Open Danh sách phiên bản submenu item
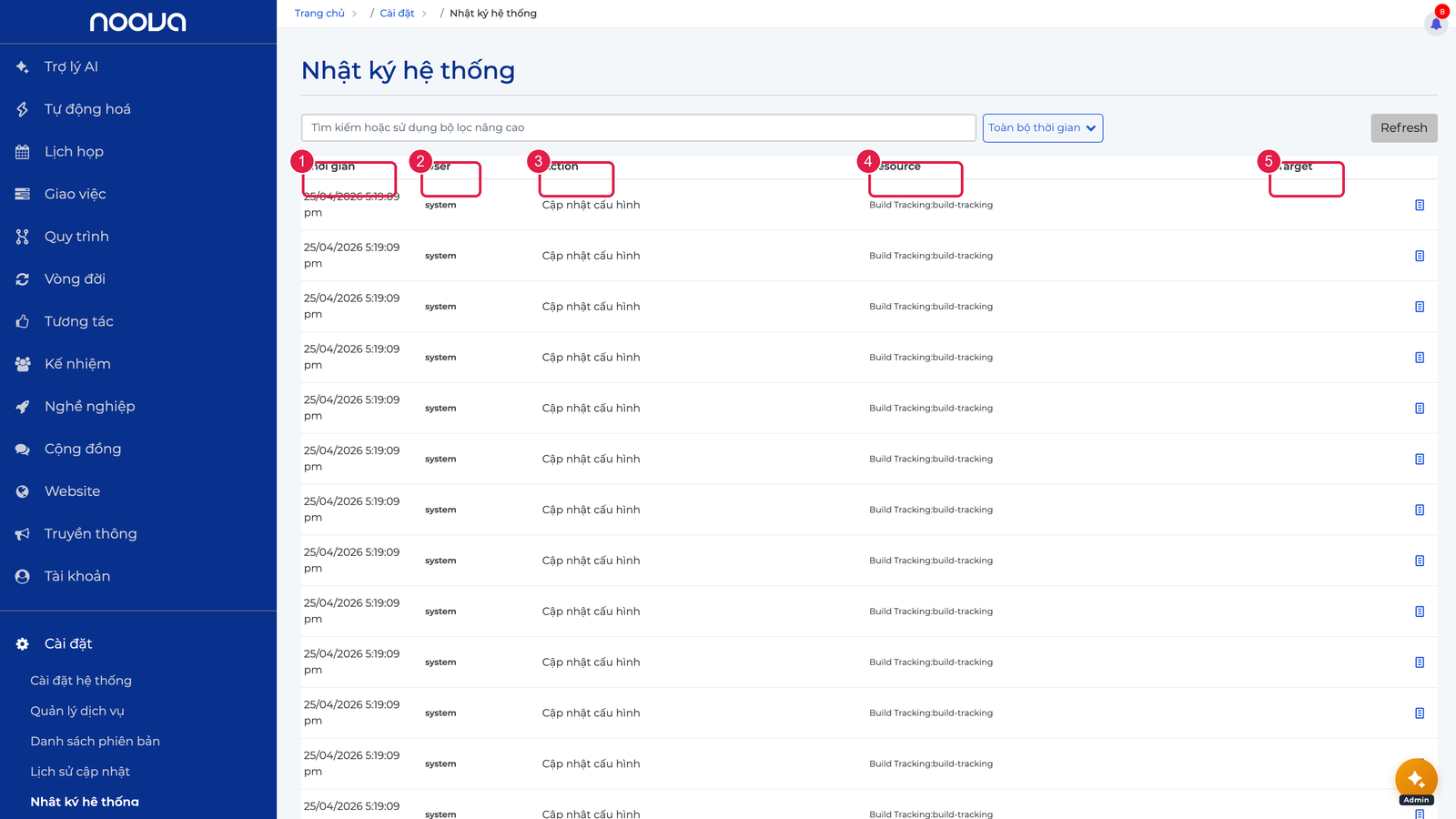The width and height of the screenshot is (1456, 819). pyautogui.click(x=96, y=741)
